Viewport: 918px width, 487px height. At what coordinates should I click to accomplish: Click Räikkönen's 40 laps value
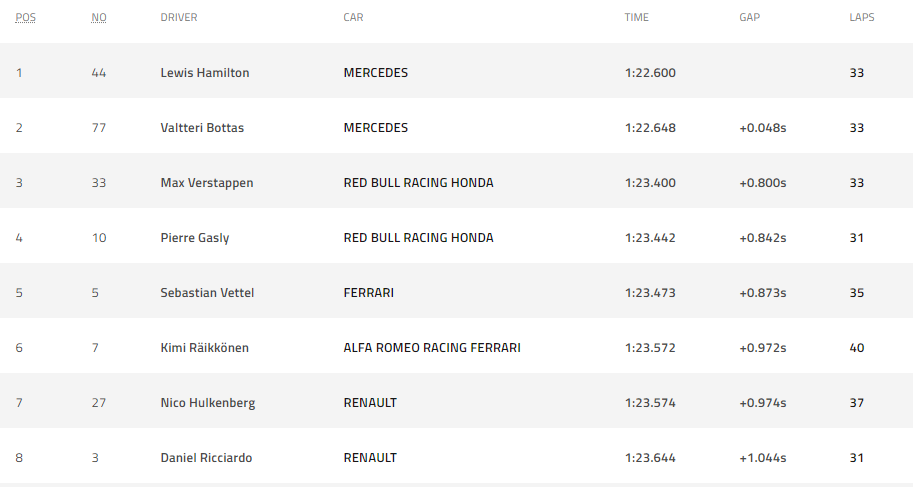pyautogui.click(x=857, y=348)
